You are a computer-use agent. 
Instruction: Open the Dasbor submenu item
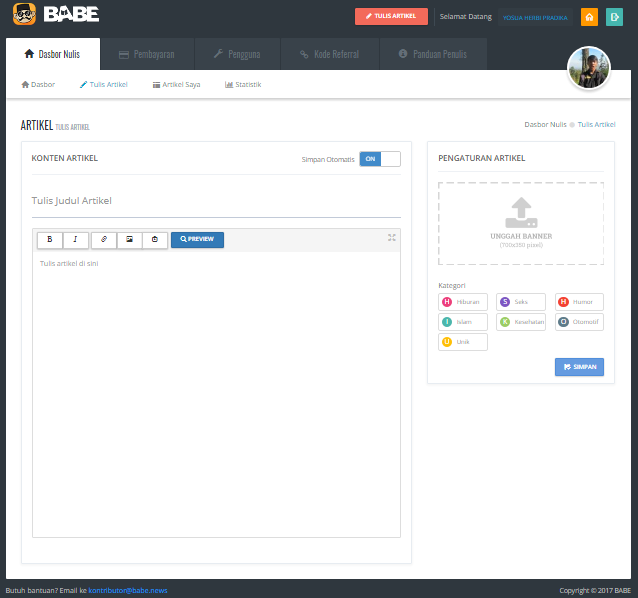(38, 85)
